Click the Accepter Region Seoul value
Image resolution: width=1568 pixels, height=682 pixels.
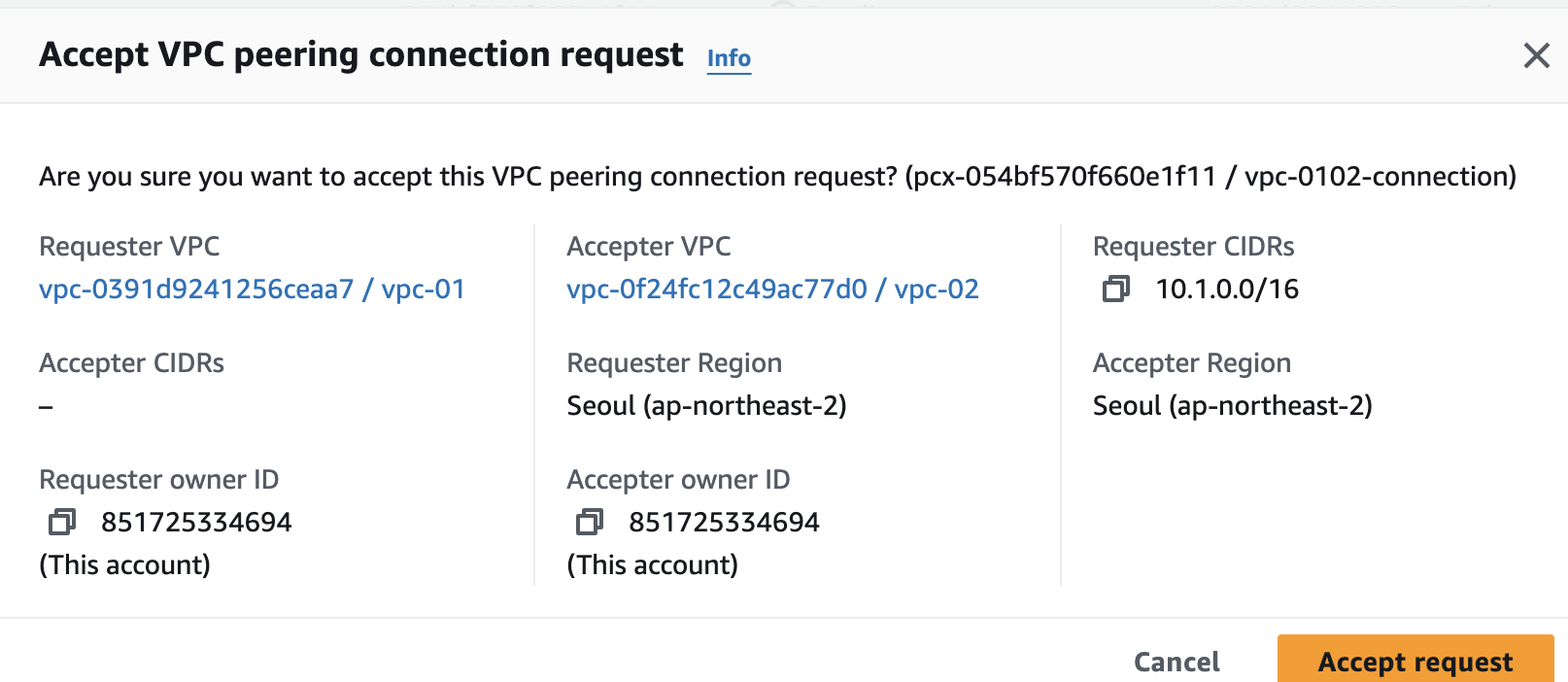[x=1232, y=405]
